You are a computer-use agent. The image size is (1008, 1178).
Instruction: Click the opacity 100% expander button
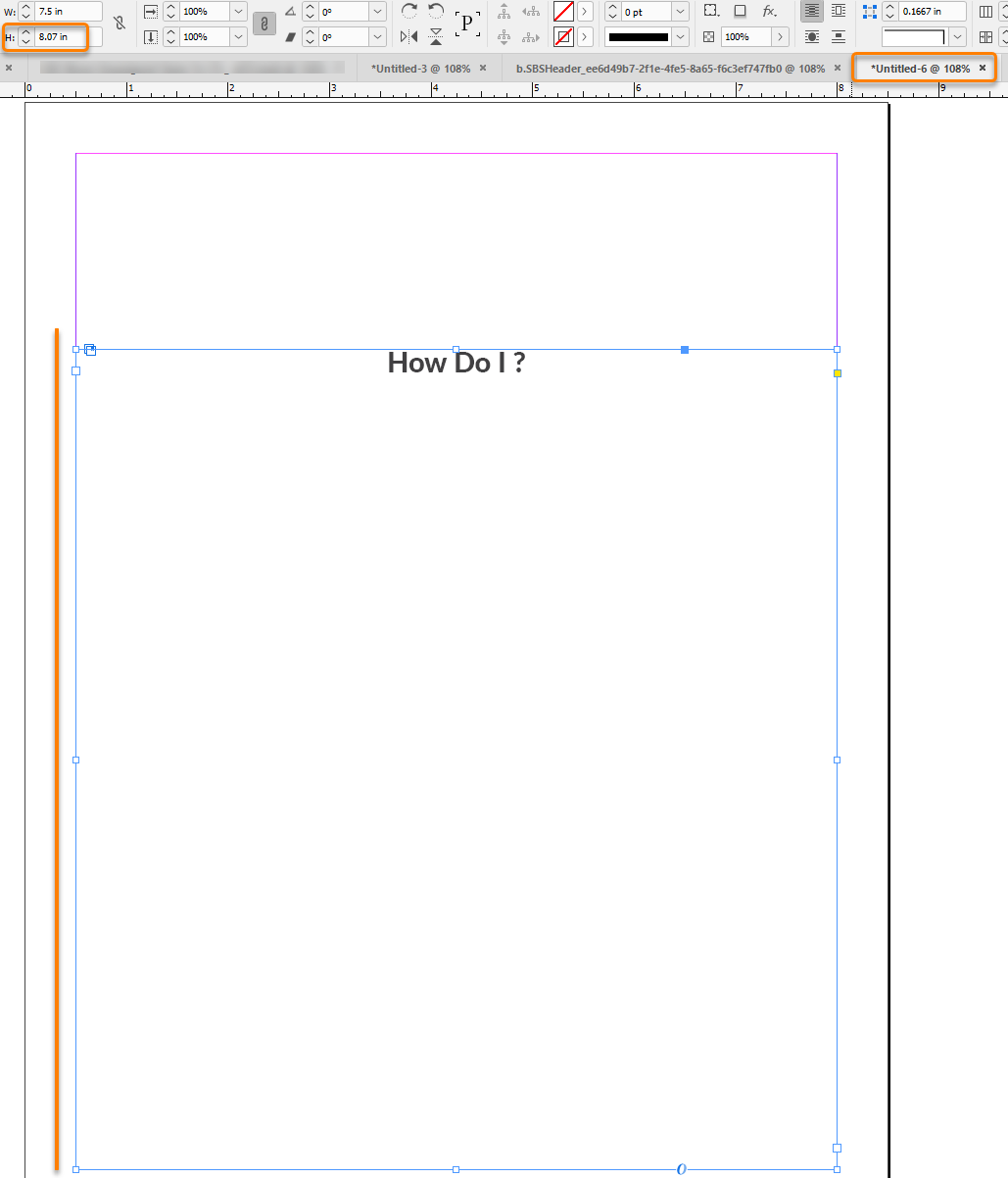click(782, 35)
